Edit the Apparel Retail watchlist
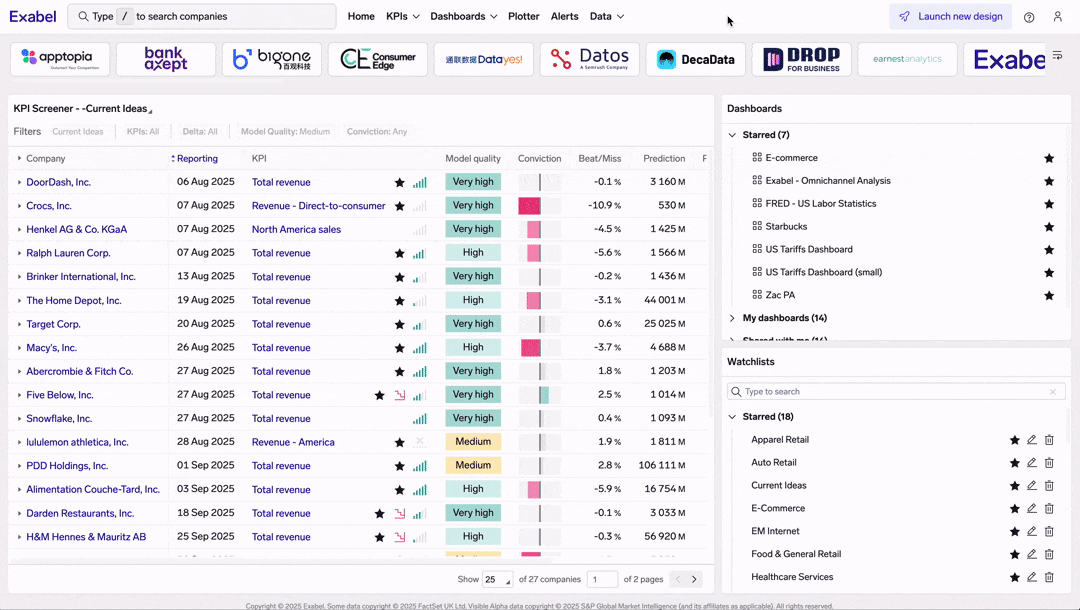The height and width of the screenshot is (610, 1080). [1031, 439]
